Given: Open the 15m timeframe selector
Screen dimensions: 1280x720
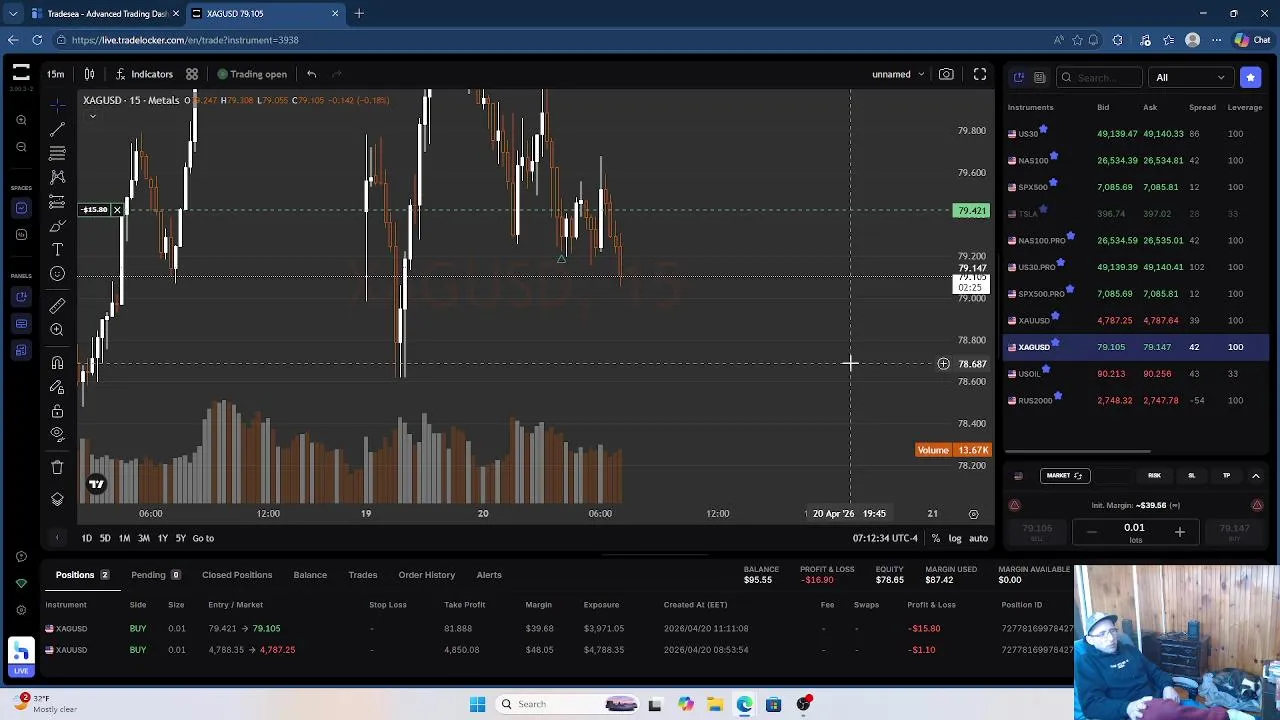Looking at the screenshot, I should tap(56, 74).
